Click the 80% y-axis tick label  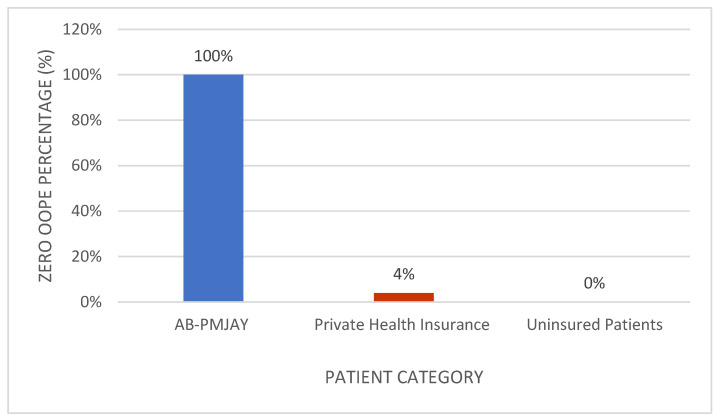(86, 120)
